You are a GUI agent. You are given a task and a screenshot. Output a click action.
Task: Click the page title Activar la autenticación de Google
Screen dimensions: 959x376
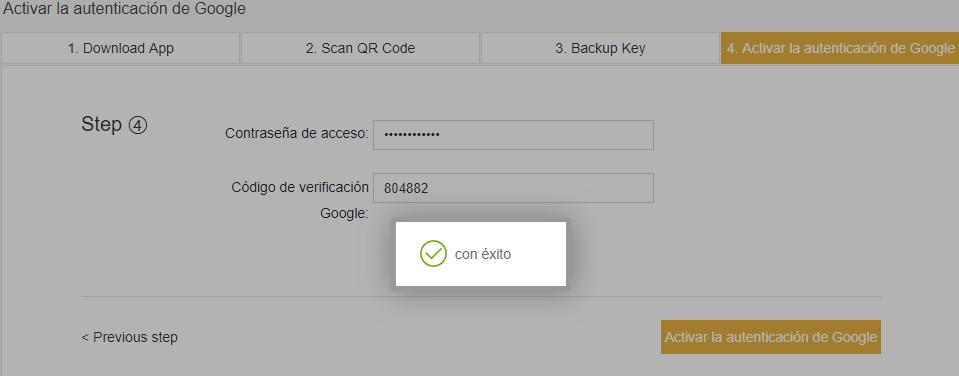(125, 9)
